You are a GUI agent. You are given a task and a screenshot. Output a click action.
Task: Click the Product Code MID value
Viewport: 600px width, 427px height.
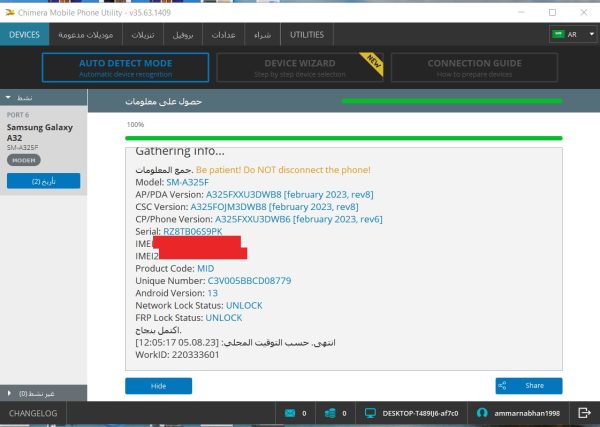point(205,268)
